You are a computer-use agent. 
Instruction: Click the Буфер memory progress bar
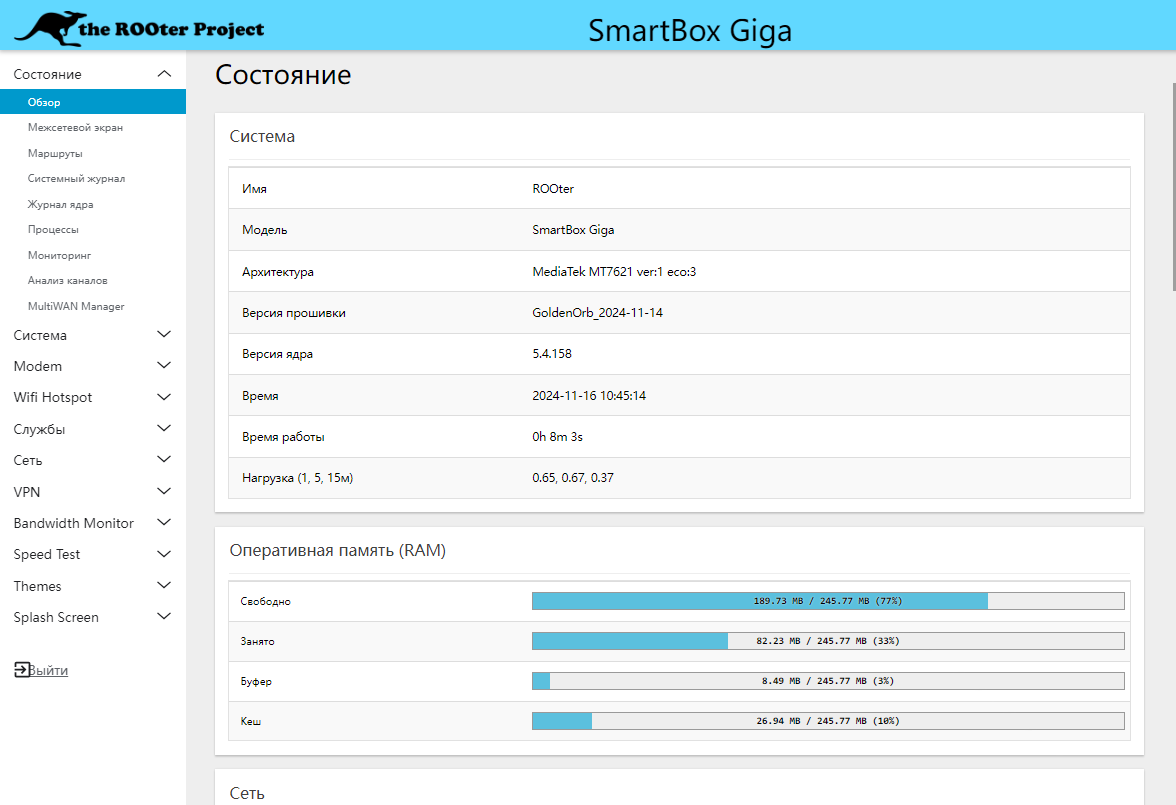tap(828, 681)
